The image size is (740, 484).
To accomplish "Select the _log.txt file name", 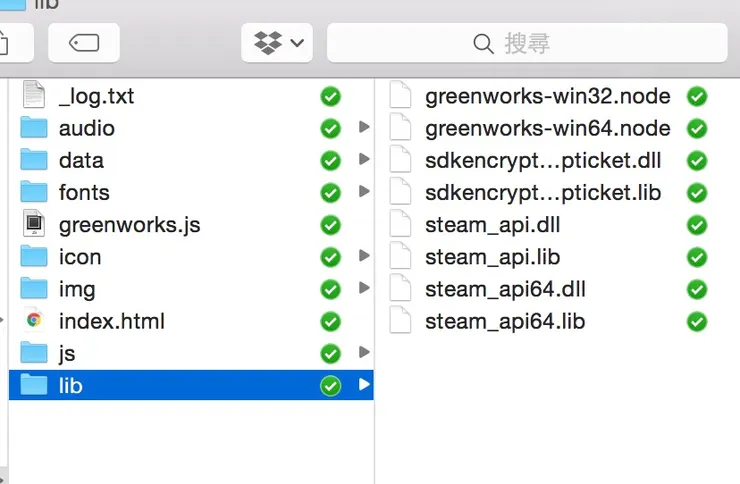I will (x=96, y=97).
